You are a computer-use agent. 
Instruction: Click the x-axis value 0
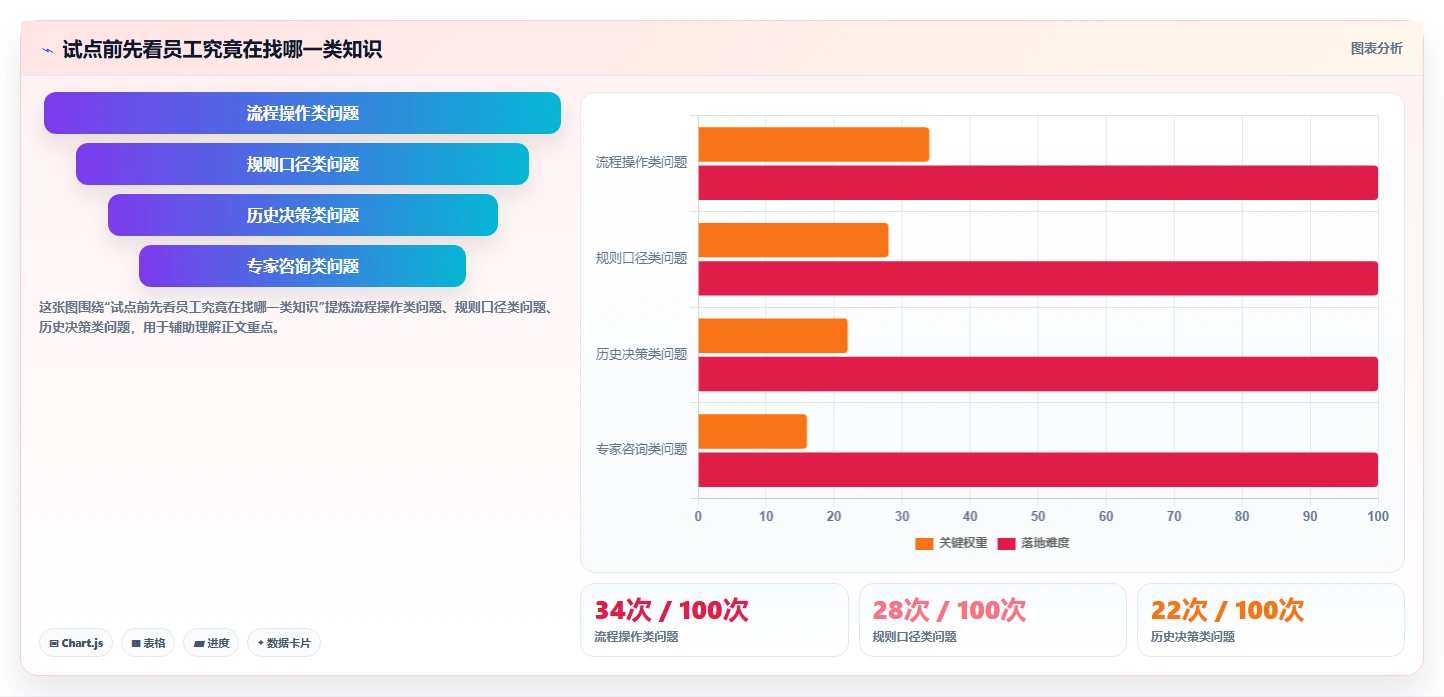tap(698, 516)
